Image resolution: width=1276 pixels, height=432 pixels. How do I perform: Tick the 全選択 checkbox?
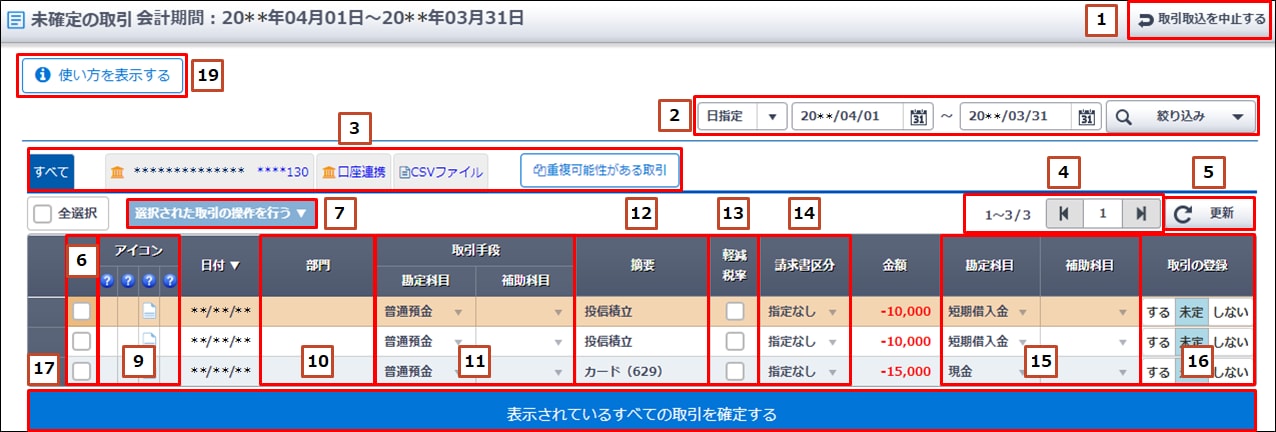point(43,213)
